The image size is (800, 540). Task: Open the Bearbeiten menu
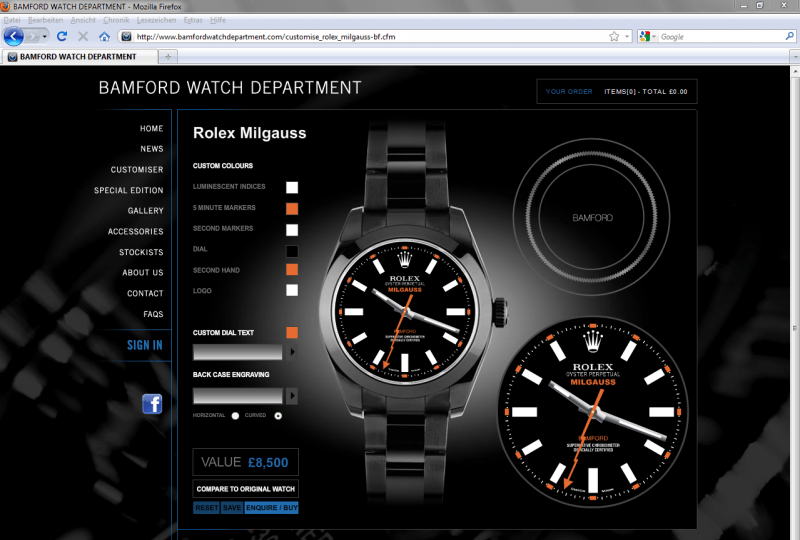click(45, 20)
